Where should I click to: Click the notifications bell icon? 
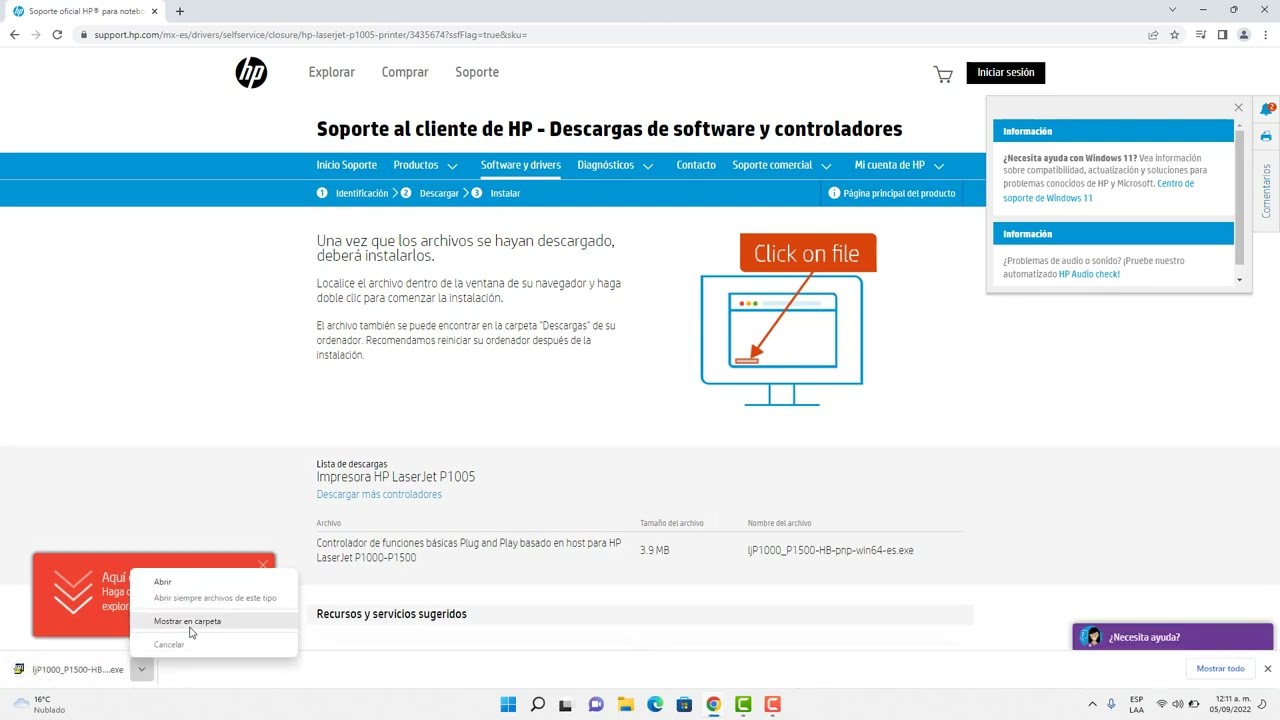tap(1267, 109)
